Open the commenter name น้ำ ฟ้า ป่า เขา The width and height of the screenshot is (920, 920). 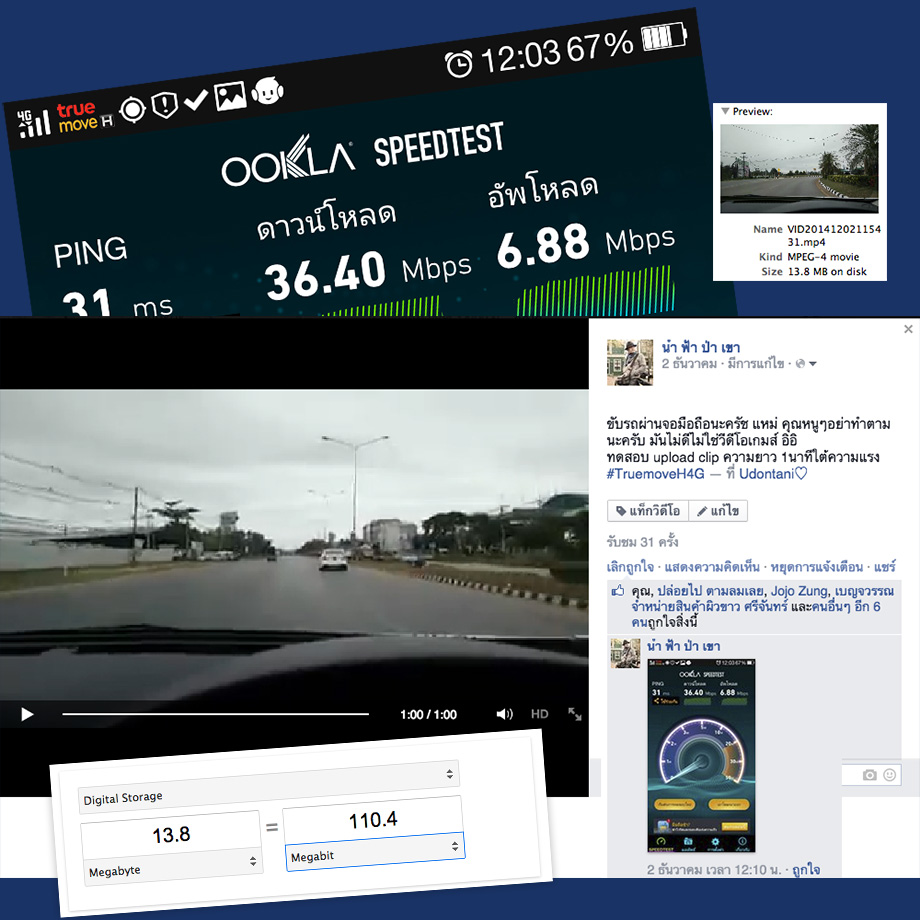(x=683, y=647)
